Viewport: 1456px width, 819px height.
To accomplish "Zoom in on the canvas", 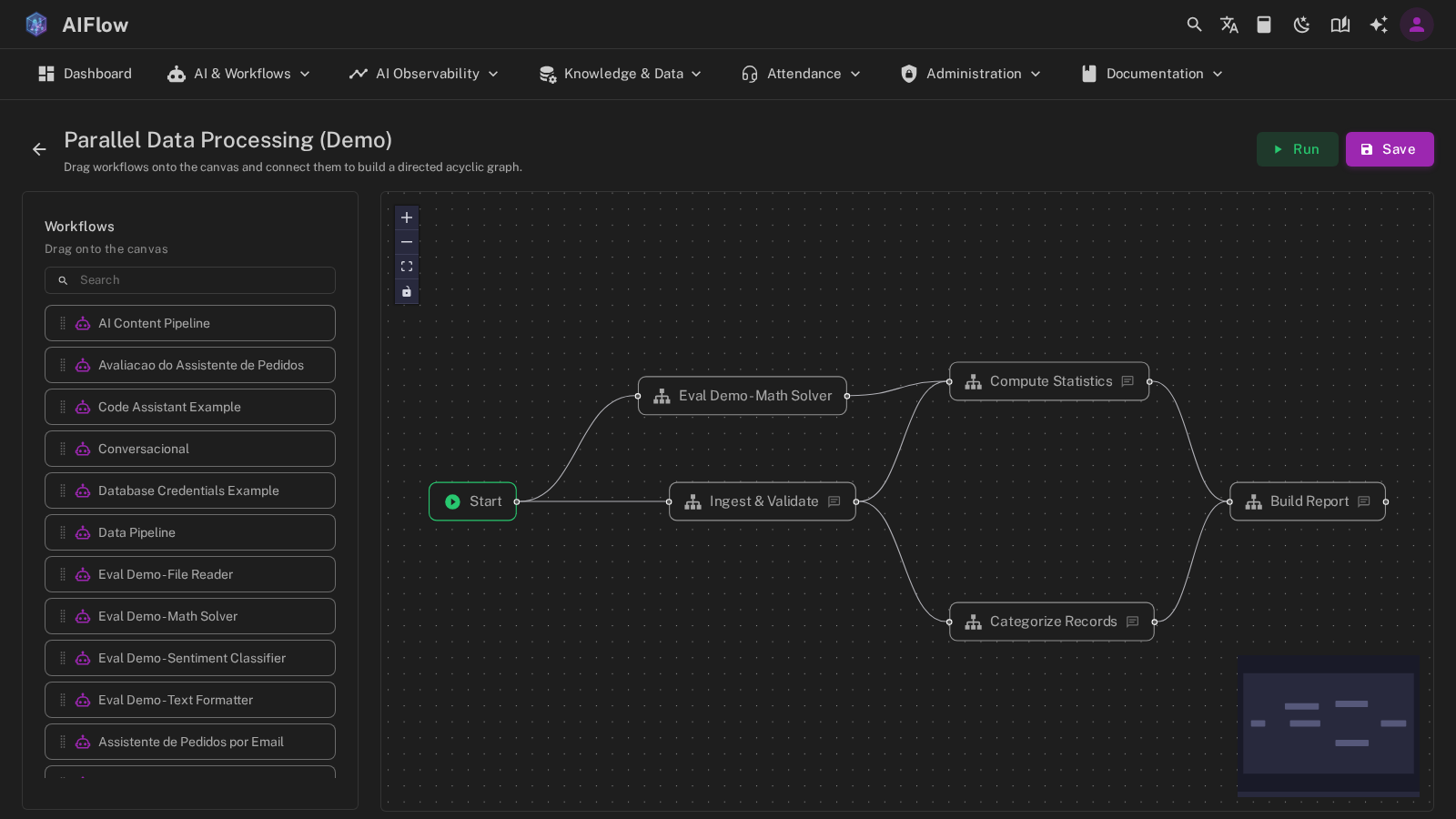I will pyautogui.click(x=407, y=217).
